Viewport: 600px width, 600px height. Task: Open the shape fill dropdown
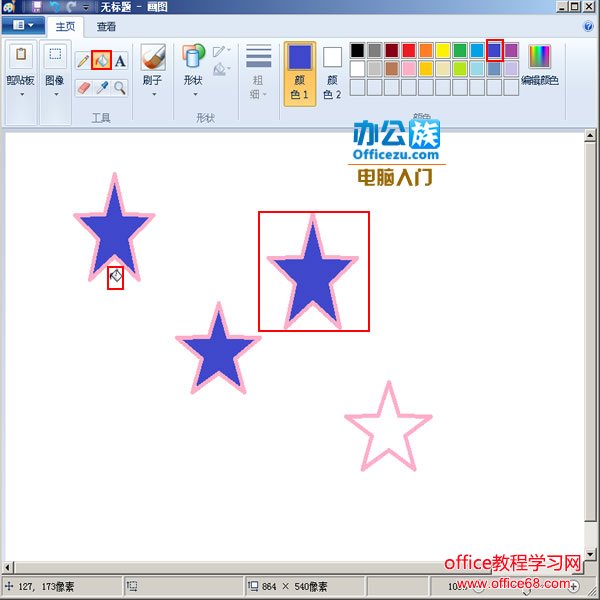pos(221,69)
